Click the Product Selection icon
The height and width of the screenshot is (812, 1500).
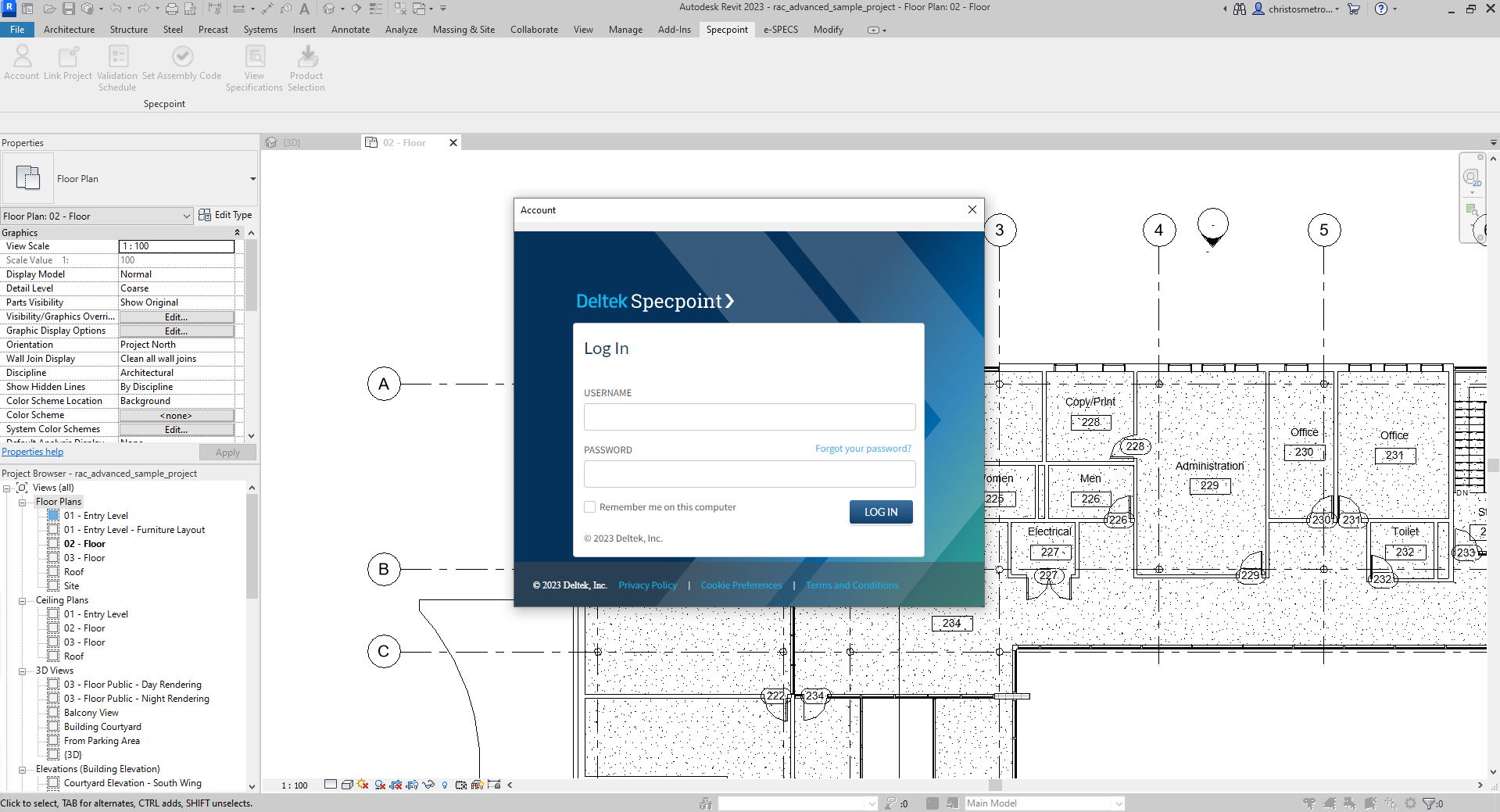(x=306, y=57)
